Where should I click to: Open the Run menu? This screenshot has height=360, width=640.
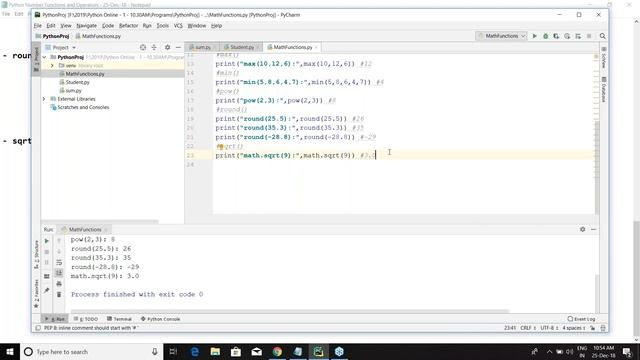147,25
